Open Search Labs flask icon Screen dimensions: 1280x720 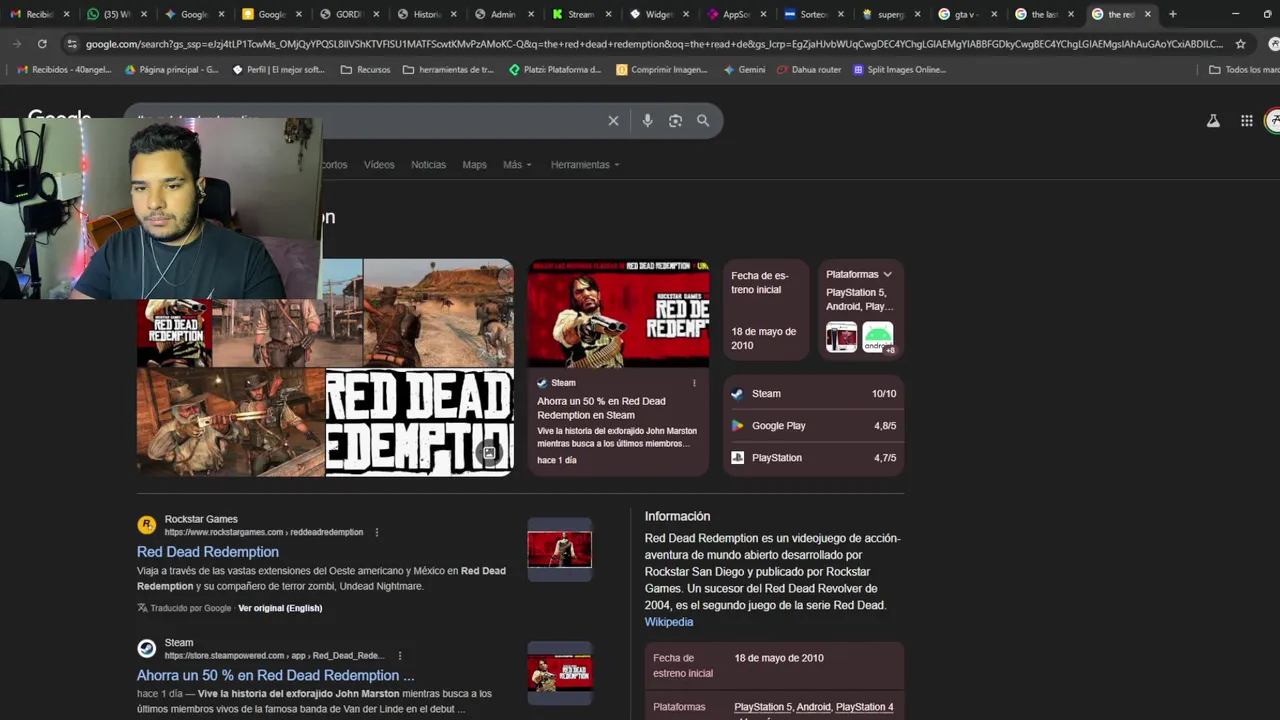point(1213,121)
